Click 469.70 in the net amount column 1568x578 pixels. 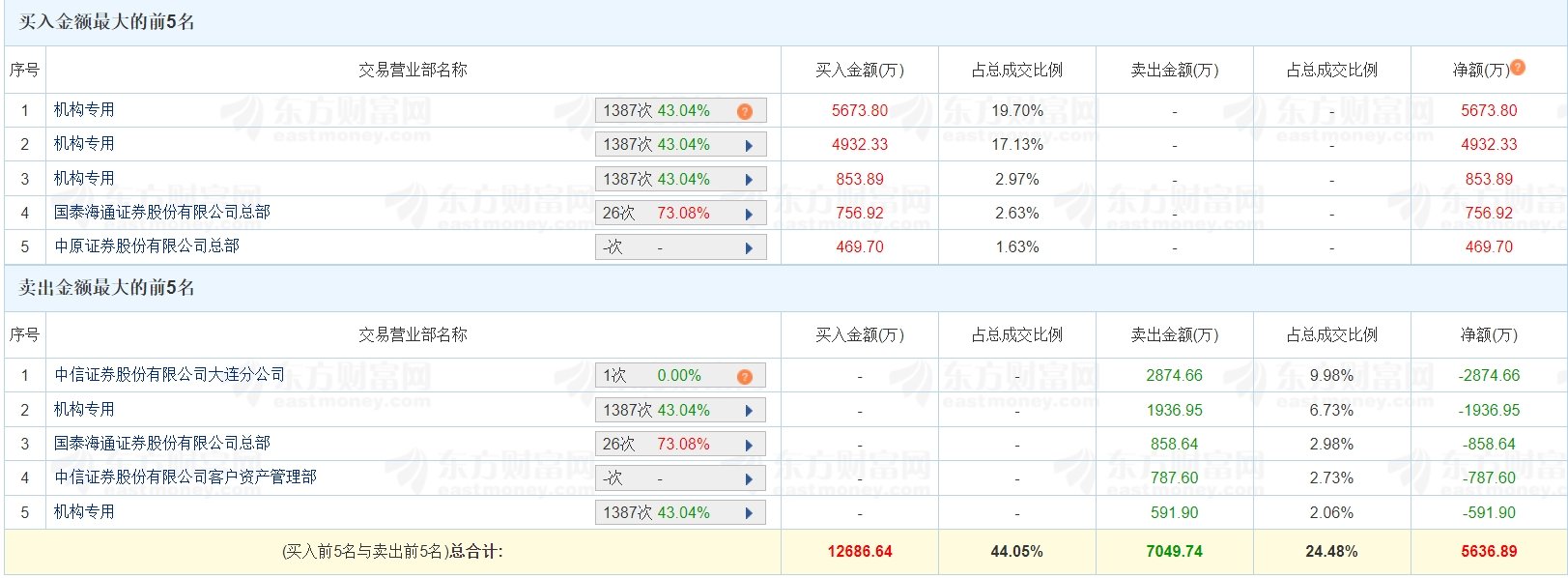[x=1489, y=246]
